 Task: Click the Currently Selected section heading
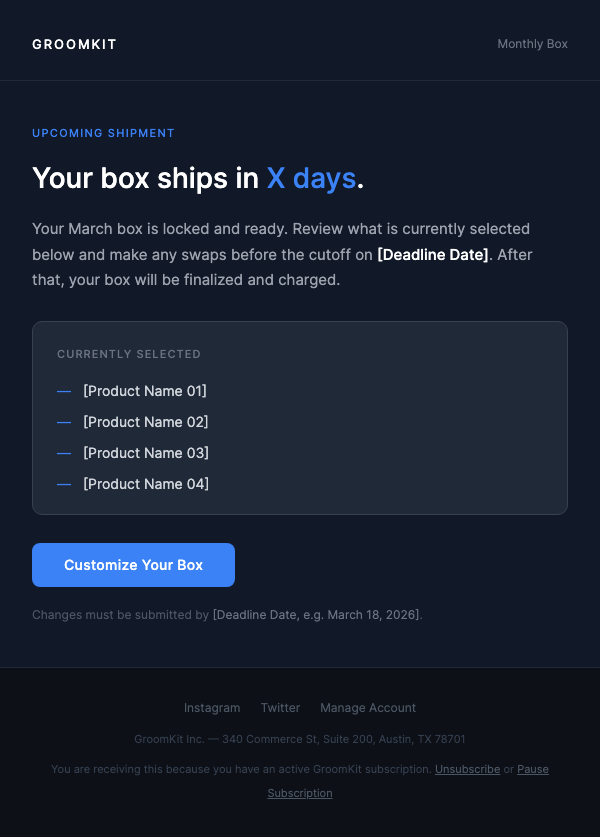tap(129, 353)
